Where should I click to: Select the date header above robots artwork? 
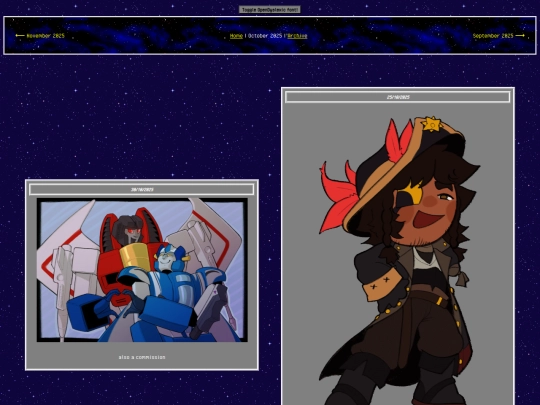coord(142,189)
